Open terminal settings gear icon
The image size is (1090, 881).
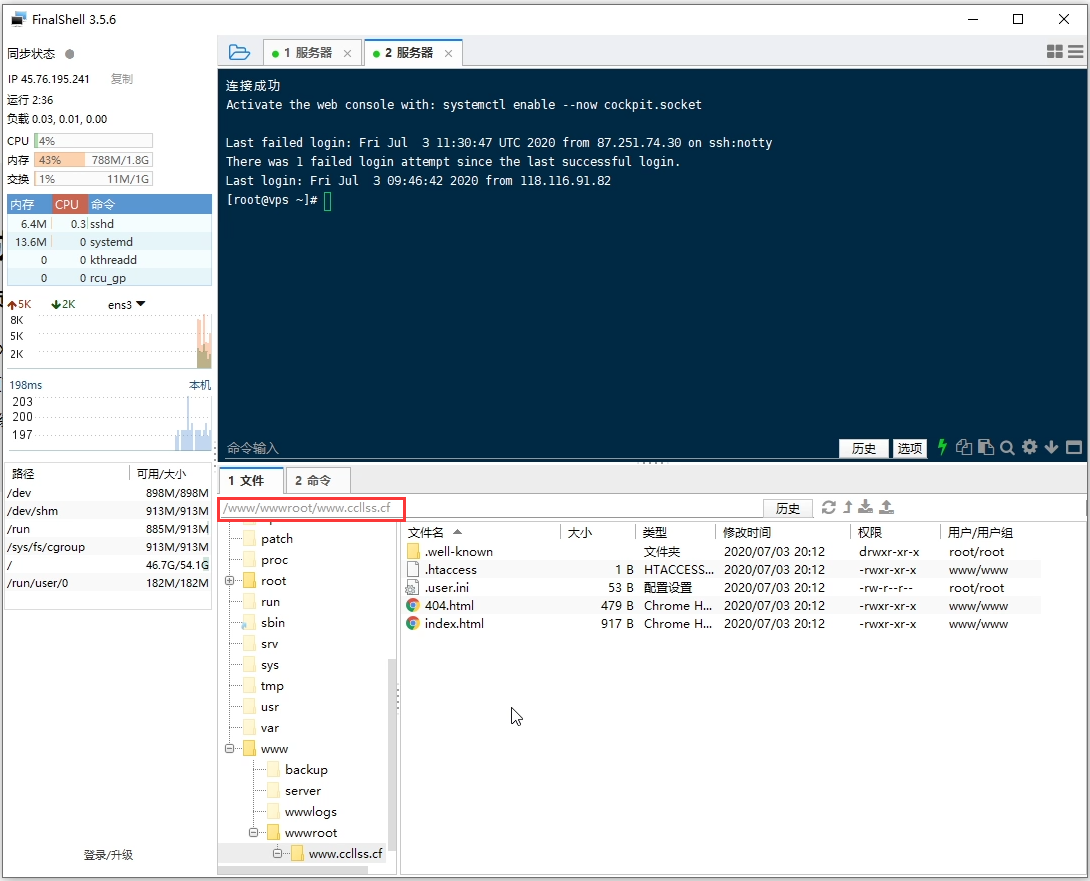pyautogui.click(x=1029, y=448)
